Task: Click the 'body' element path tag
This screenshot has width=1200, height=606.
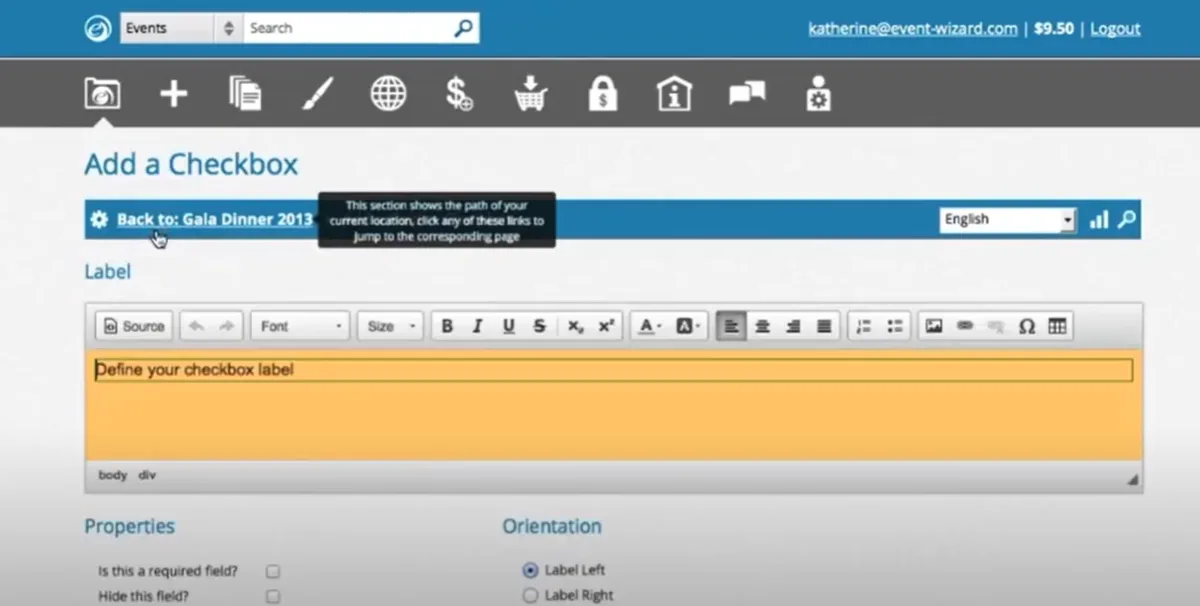Action: pyautogui.click(x=112, y=475)
